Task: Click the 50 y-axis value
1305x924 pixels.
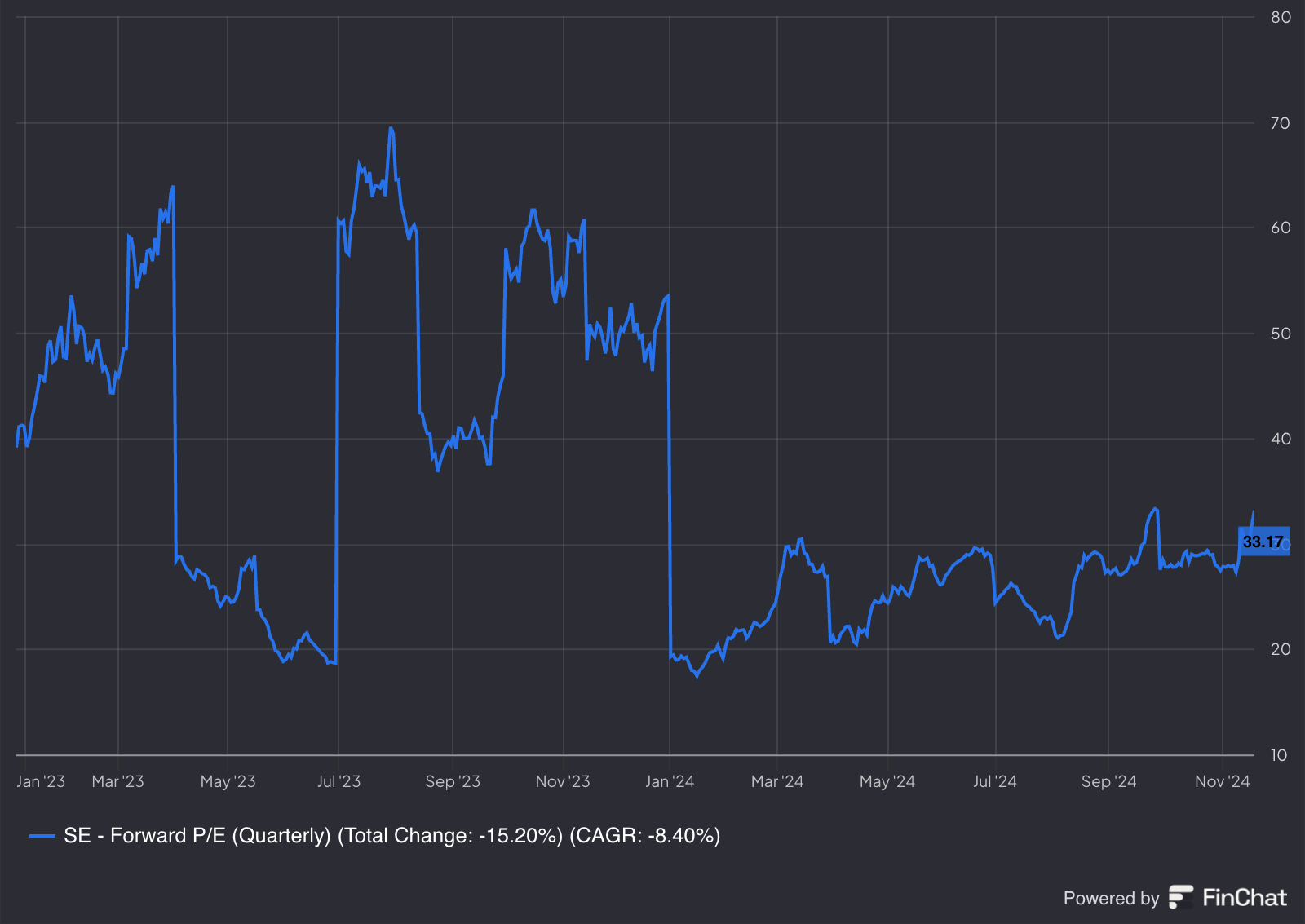Action: point(1281,334)
